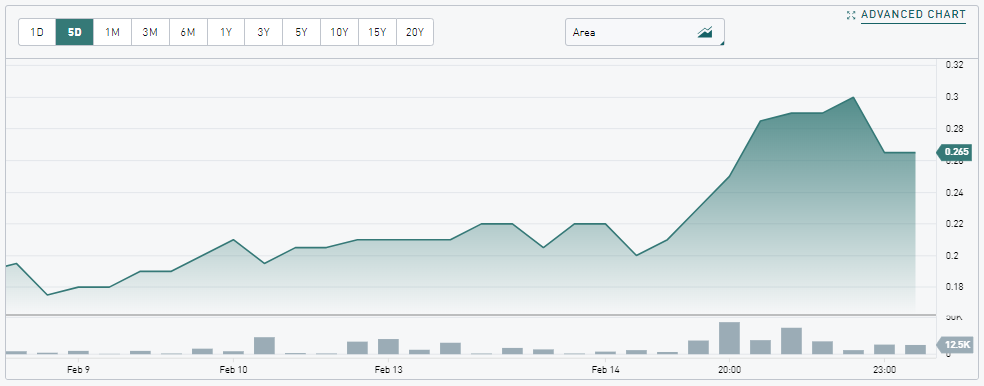Screen dimensions: 984x386
Task: Show the 5Y chart range
Action: tap(301, 32)
